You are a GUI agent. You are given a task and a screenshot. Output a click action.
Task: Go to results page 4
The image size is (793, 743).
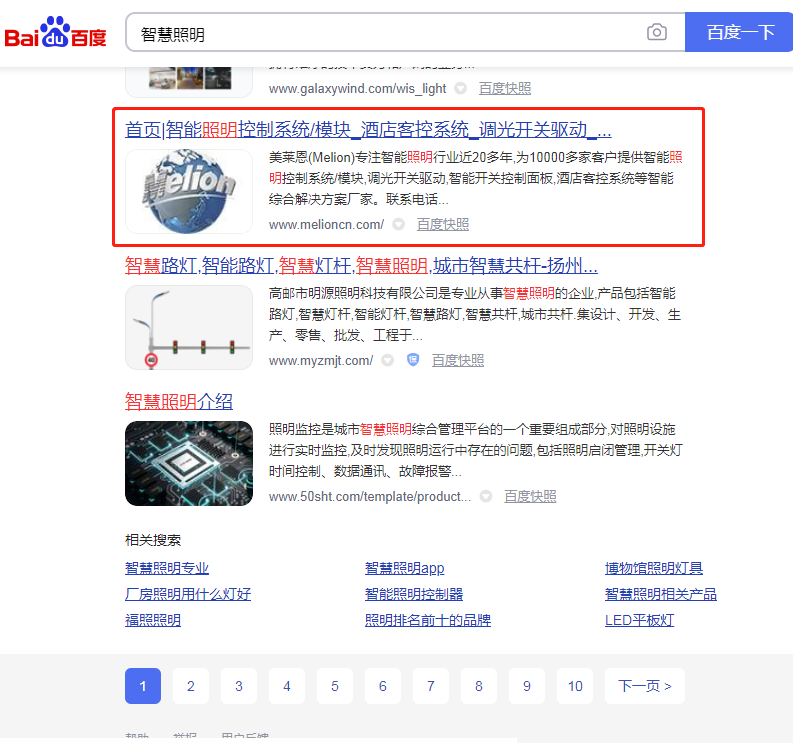(x=287, y=686)
